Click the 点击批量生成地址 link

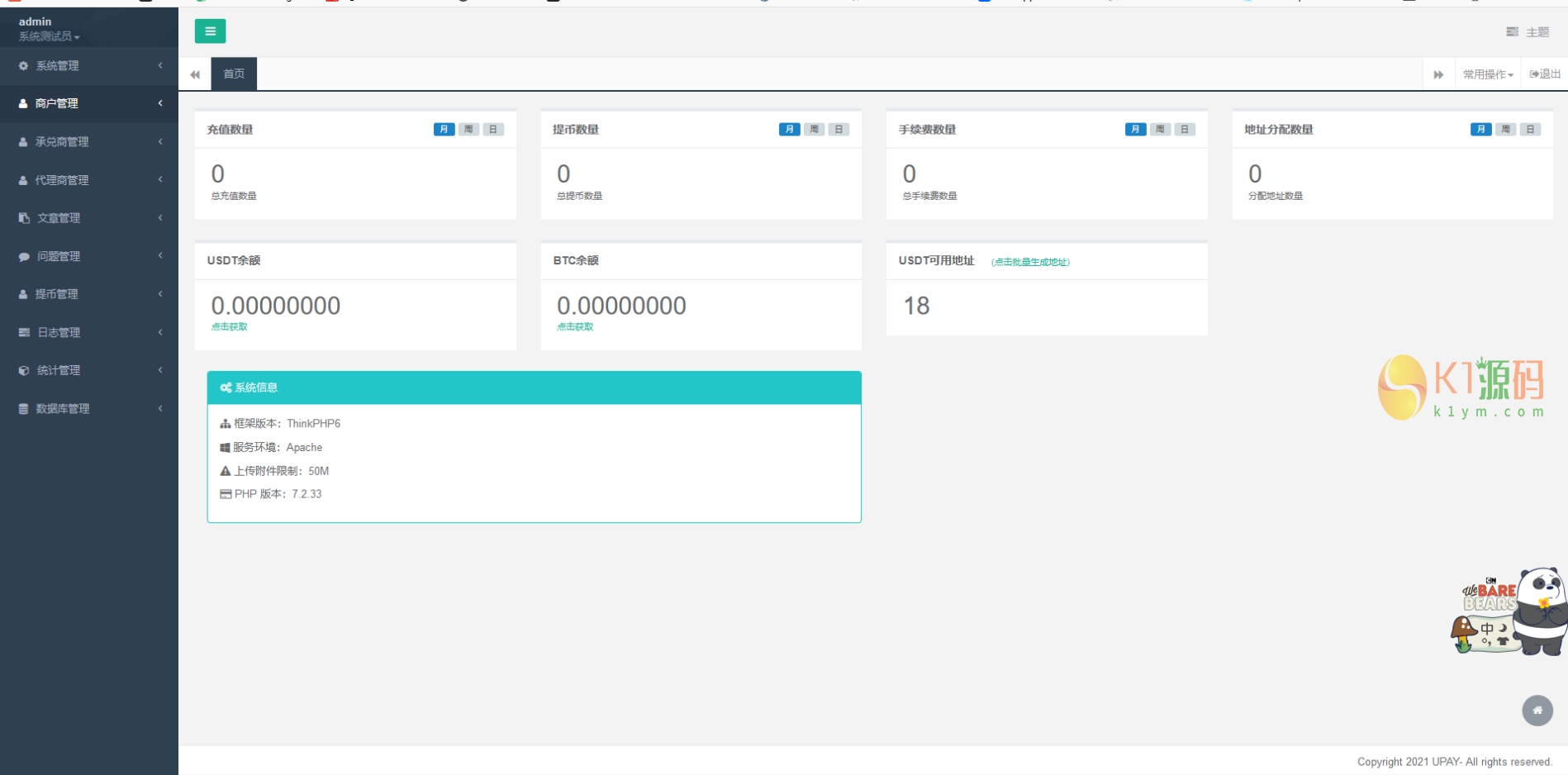coord(1030,262)
